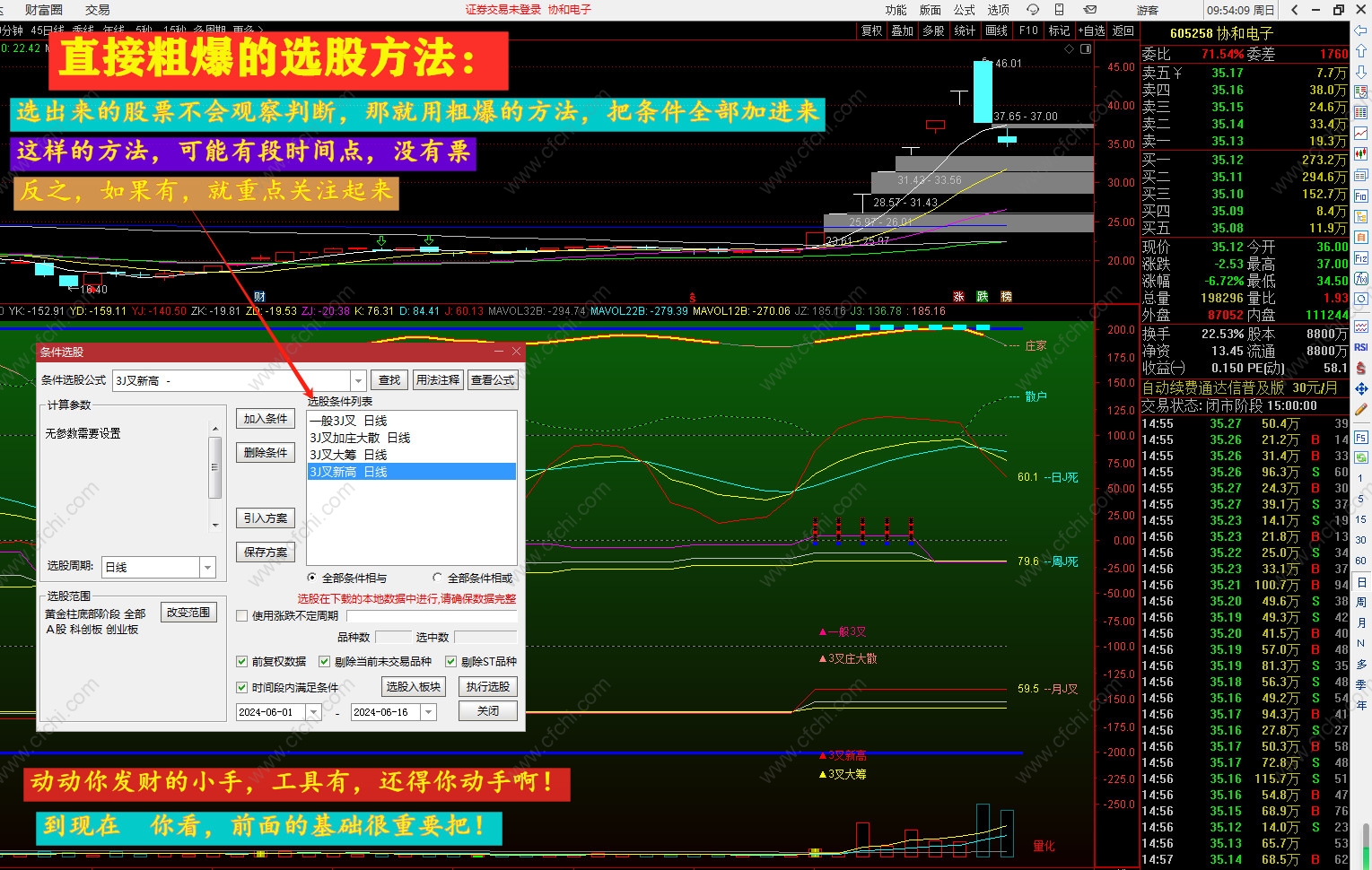Open the mail envelope icon in title bar
This screenshot has width=1372, height=870.
(x=1089, y=10)
